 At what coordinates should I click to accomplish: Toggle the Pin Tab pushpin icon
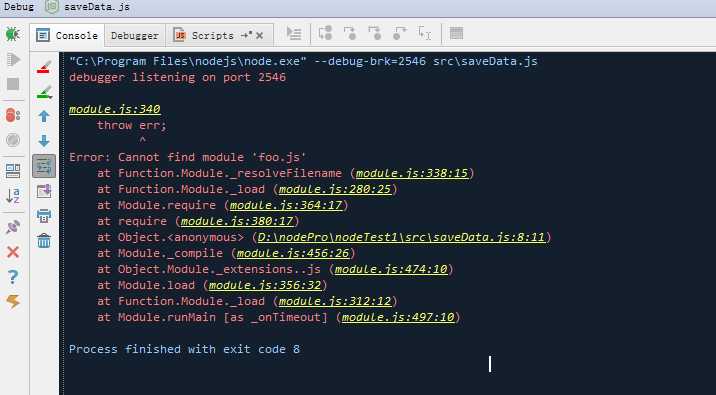13,227
